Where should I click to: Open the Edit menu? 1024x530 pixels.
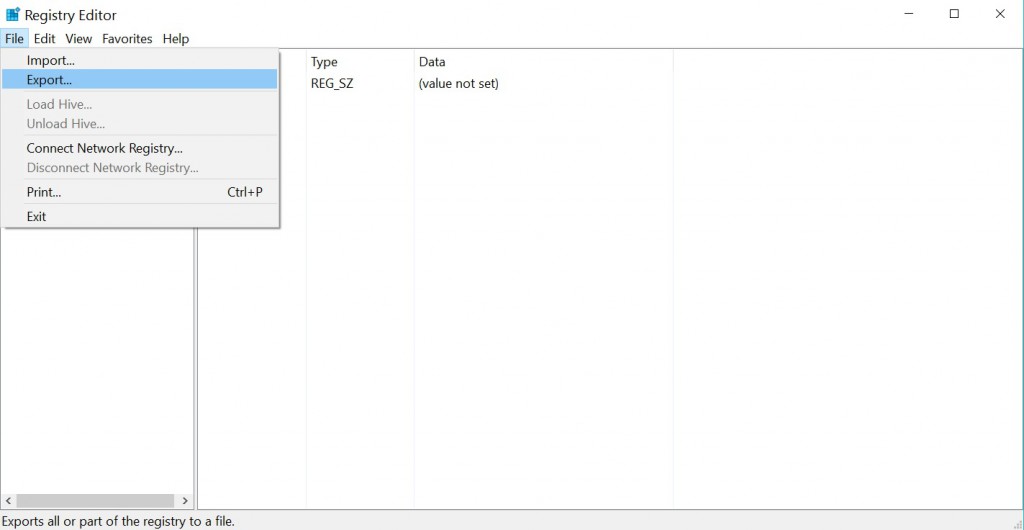coord(44,39)
